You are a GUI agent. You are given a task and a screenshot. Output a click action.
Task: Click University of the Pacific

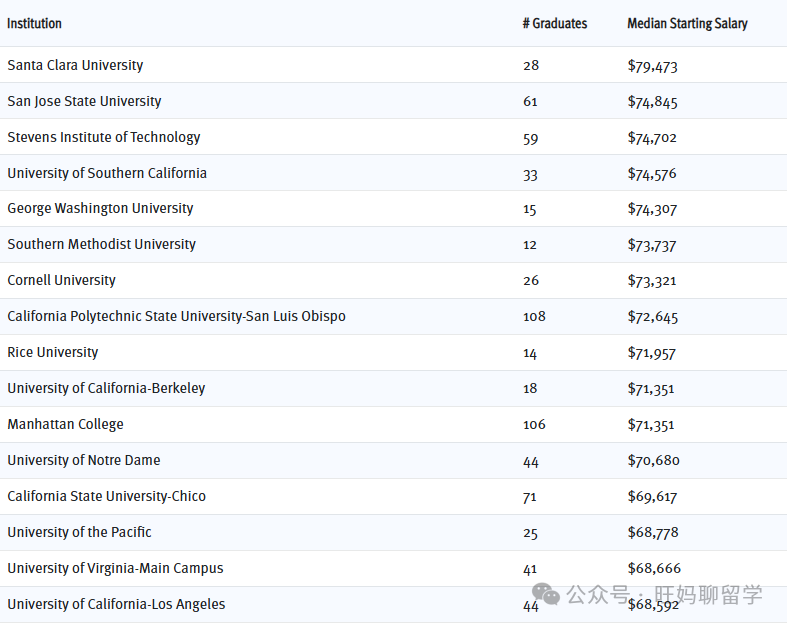[79, 532]
